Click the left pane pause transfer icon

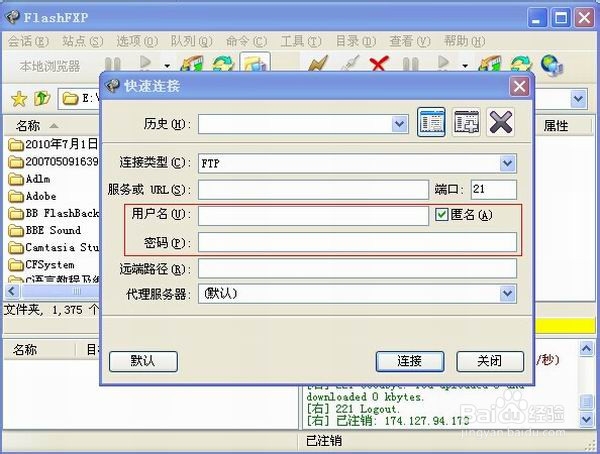[112, 65]
